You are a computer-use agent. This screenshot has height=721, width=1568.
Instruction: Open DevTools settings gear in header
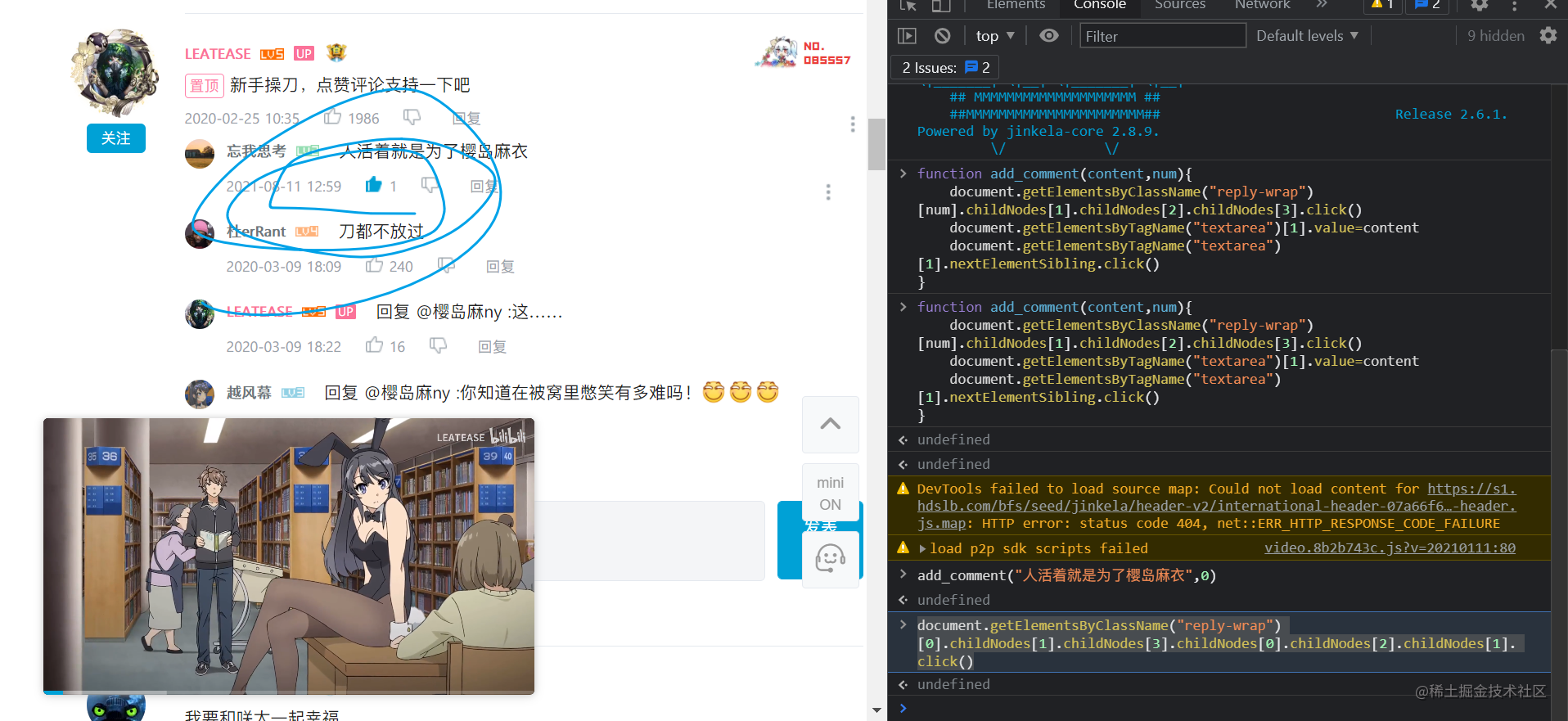pyautogui.click(x=1479, y=5)
